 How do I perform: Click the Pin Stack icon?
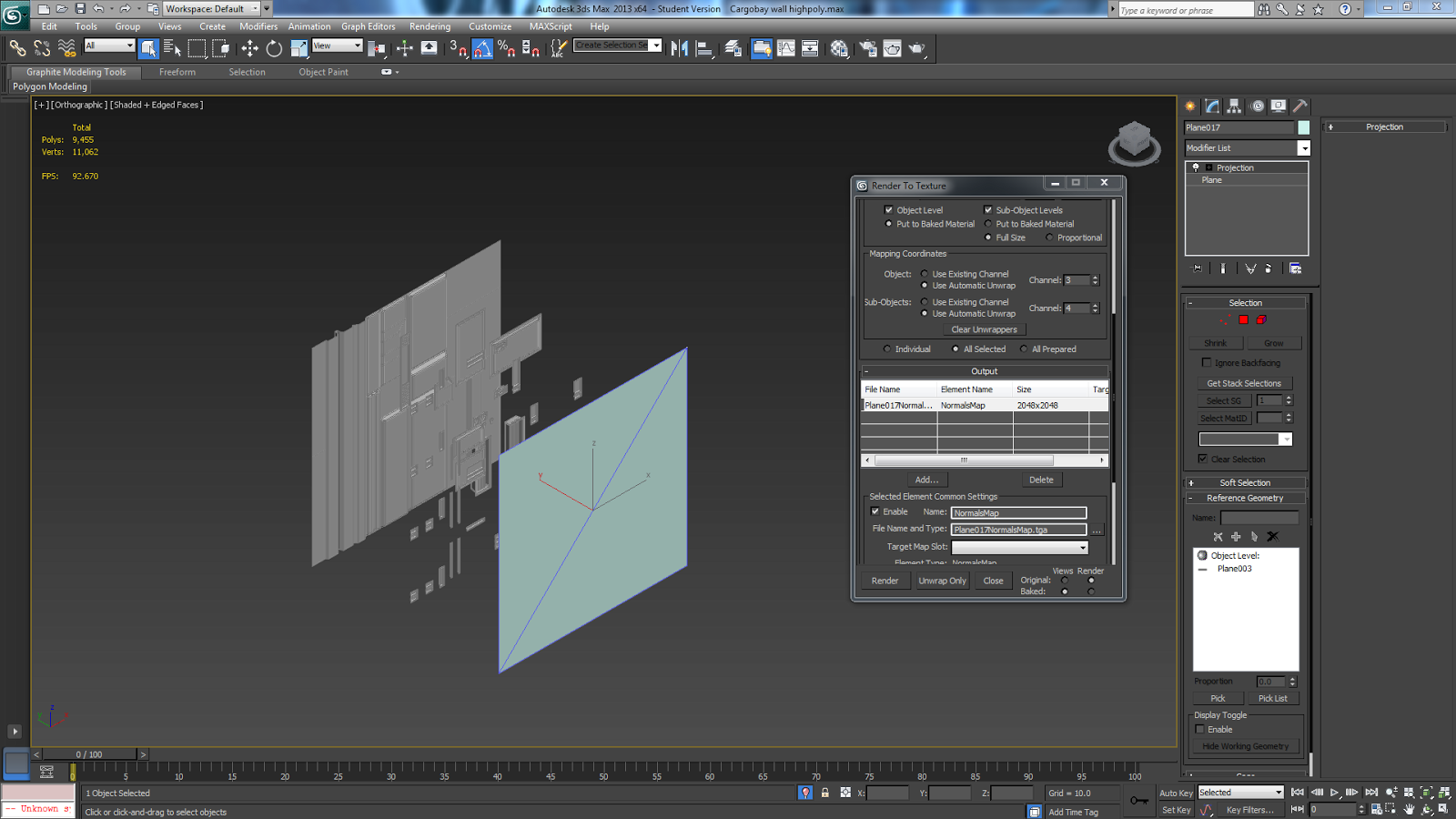coord(1198,268)
